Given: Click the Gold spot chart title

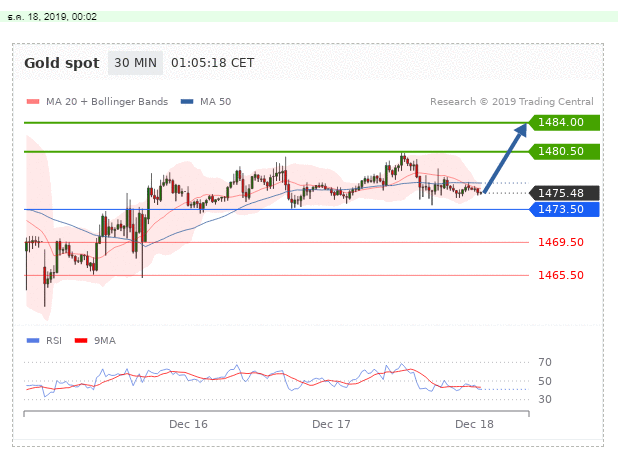Looking at the screenshot, I should tap(61, 63).
